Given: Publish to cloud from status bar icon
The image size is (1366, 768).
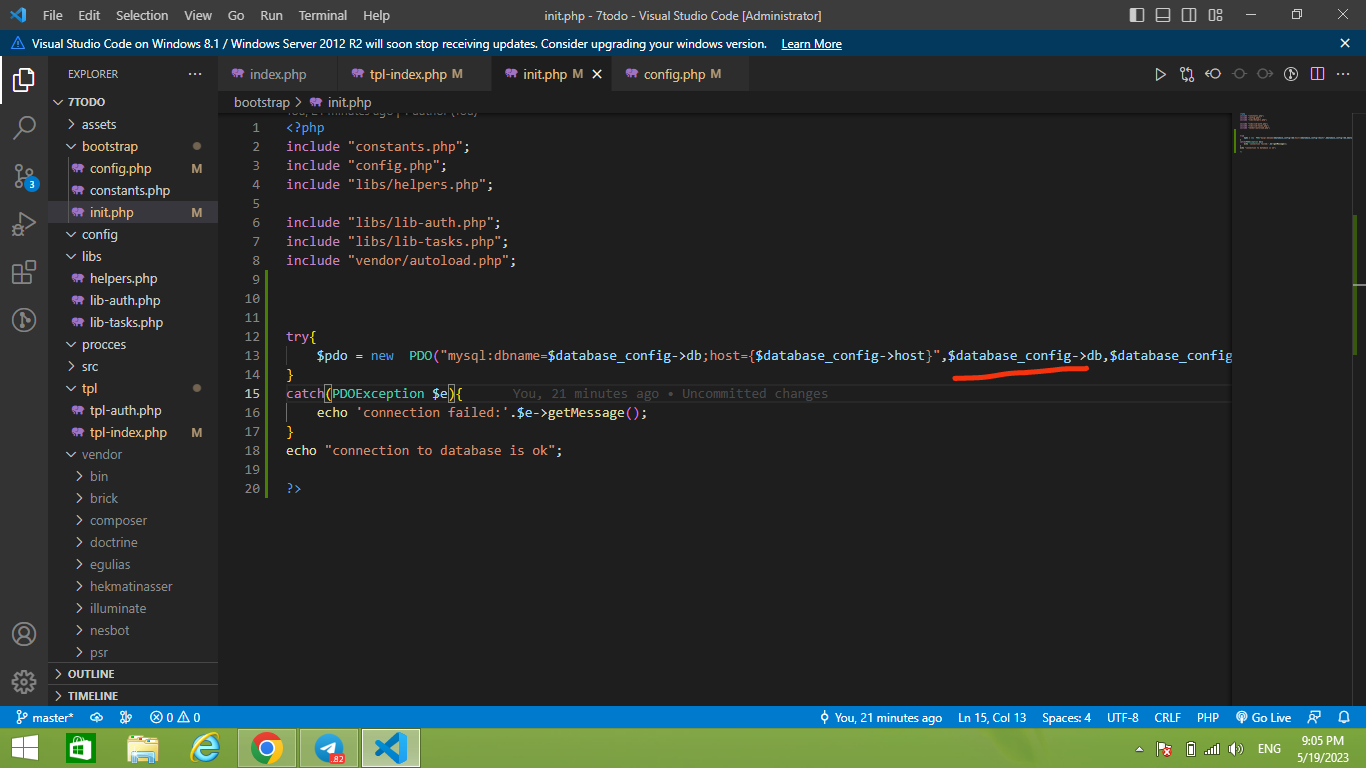Looking at the screenshot, I should point(97,717).
